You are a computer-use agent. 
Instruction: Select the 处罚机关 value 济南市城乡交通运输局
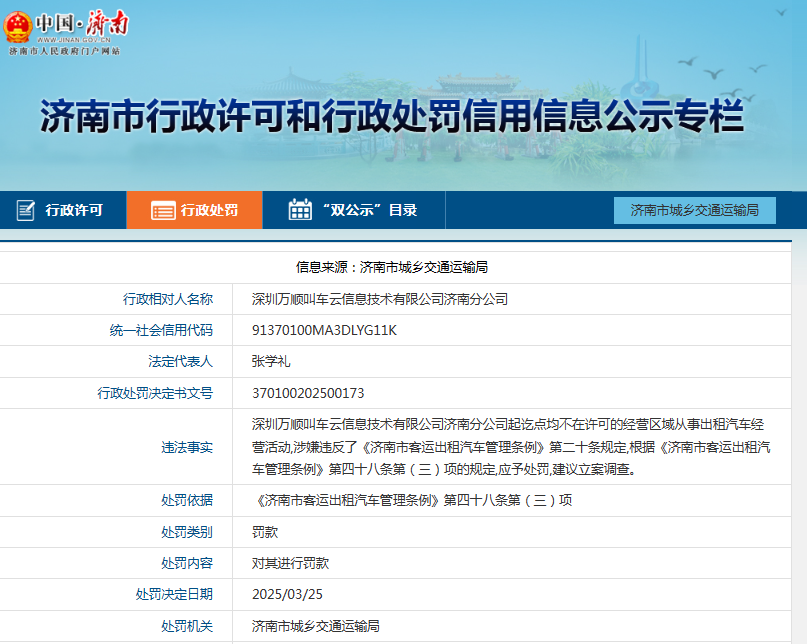coord(315,626)
